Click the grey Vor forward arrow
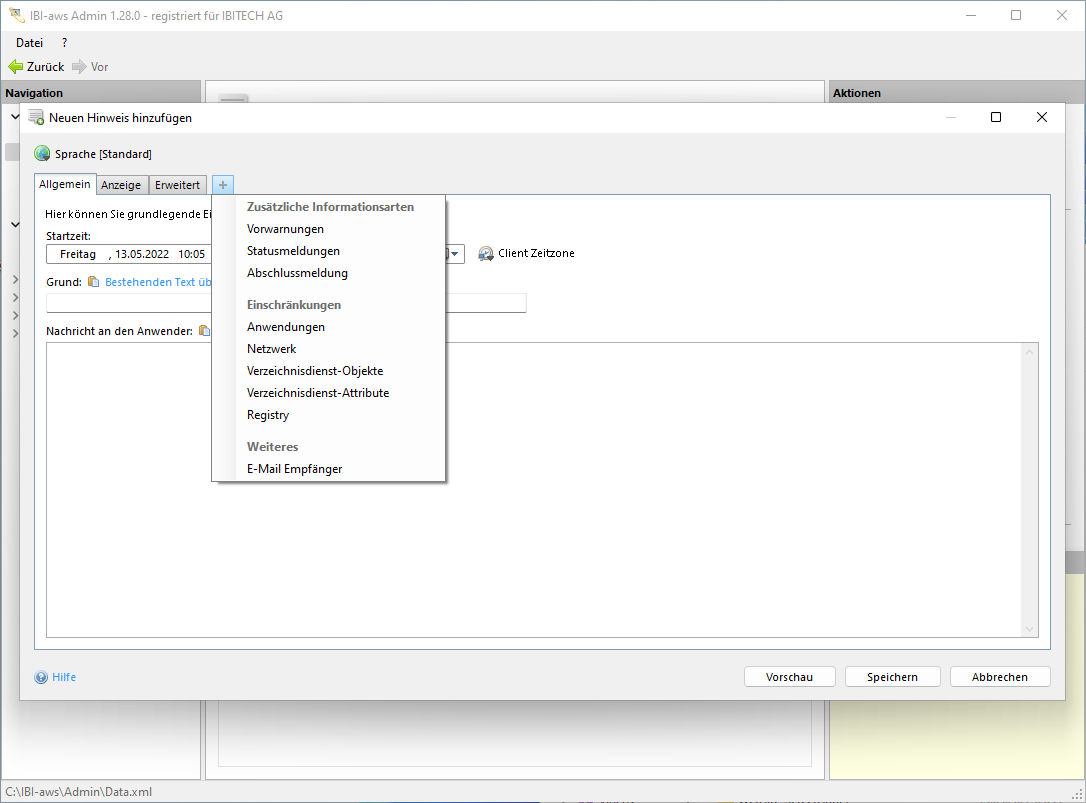Screen dimensions: 1086x803 [x=79, y=67]
